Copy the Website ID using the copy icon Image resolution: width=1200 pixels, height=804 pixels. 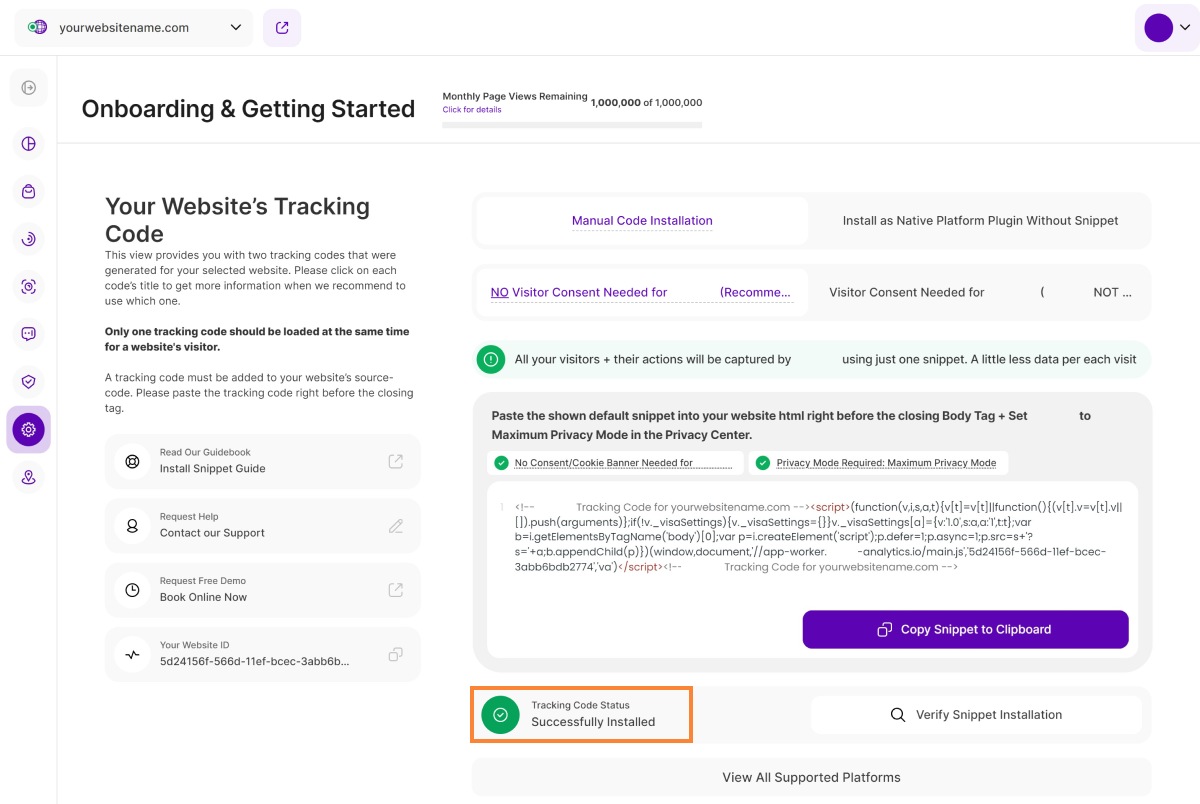(395, 653)
